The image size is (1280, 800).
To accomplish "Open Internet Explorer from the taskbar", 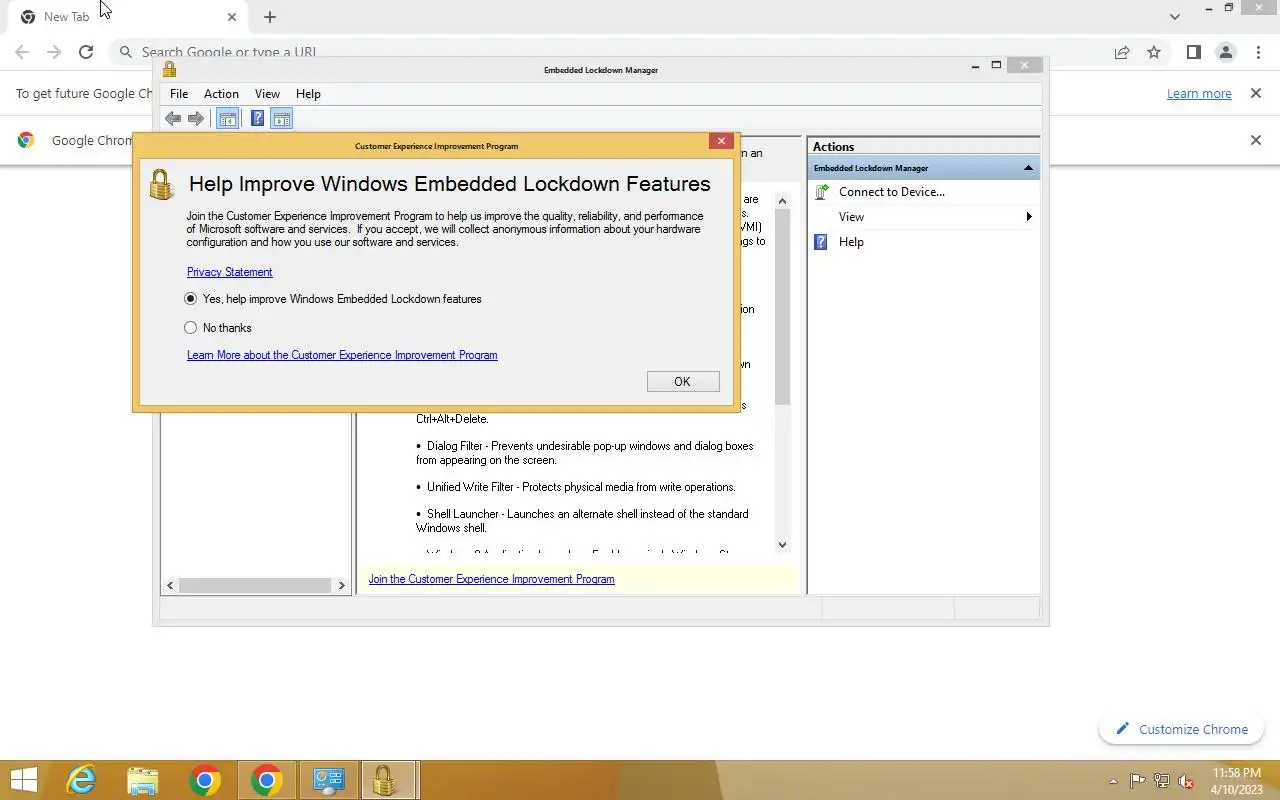I will [x=82, y=780].
